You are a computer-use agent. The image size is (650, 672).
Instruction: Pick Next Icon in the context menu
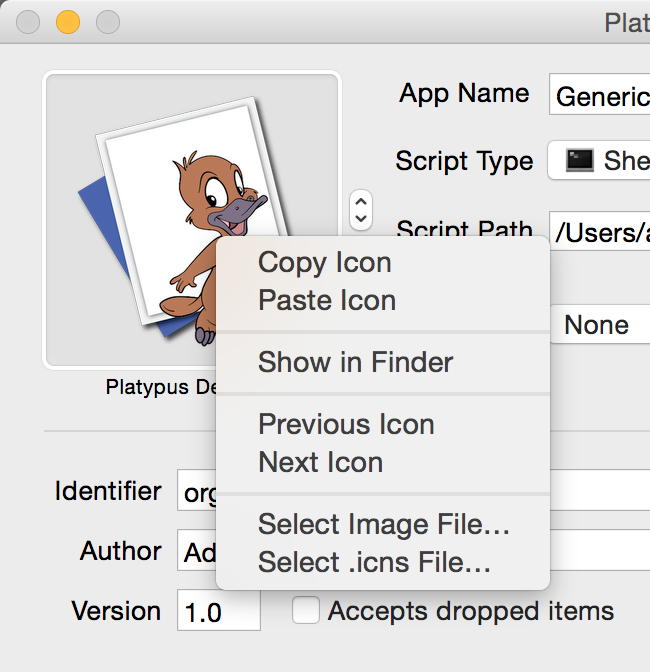[x=383, y=462]
